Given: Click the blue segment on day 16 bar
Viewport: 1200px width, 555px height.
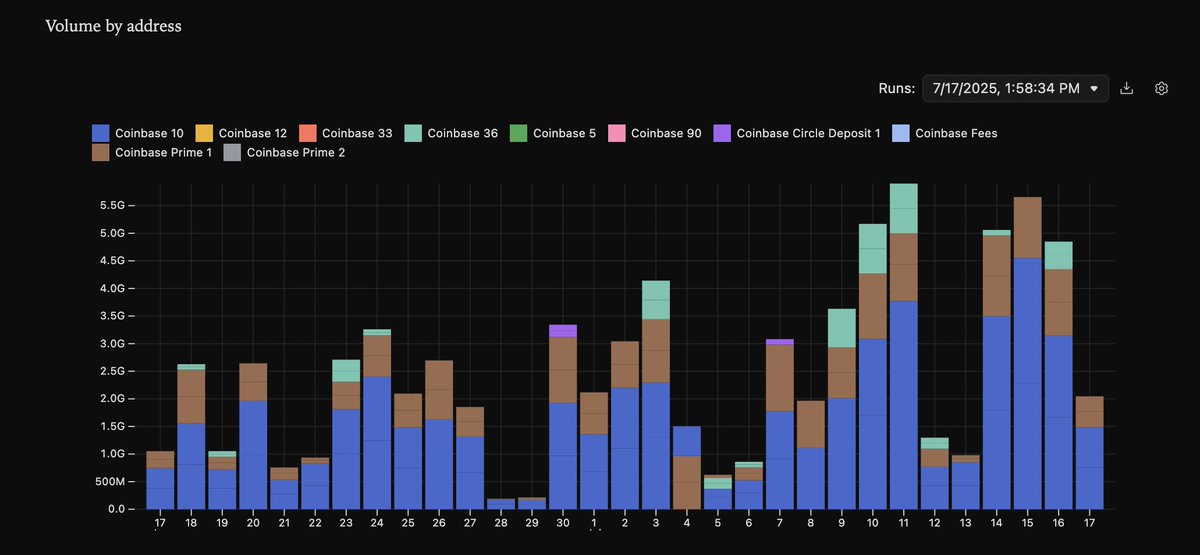Looking at the screenshot, I should (x=1058, y=422).
